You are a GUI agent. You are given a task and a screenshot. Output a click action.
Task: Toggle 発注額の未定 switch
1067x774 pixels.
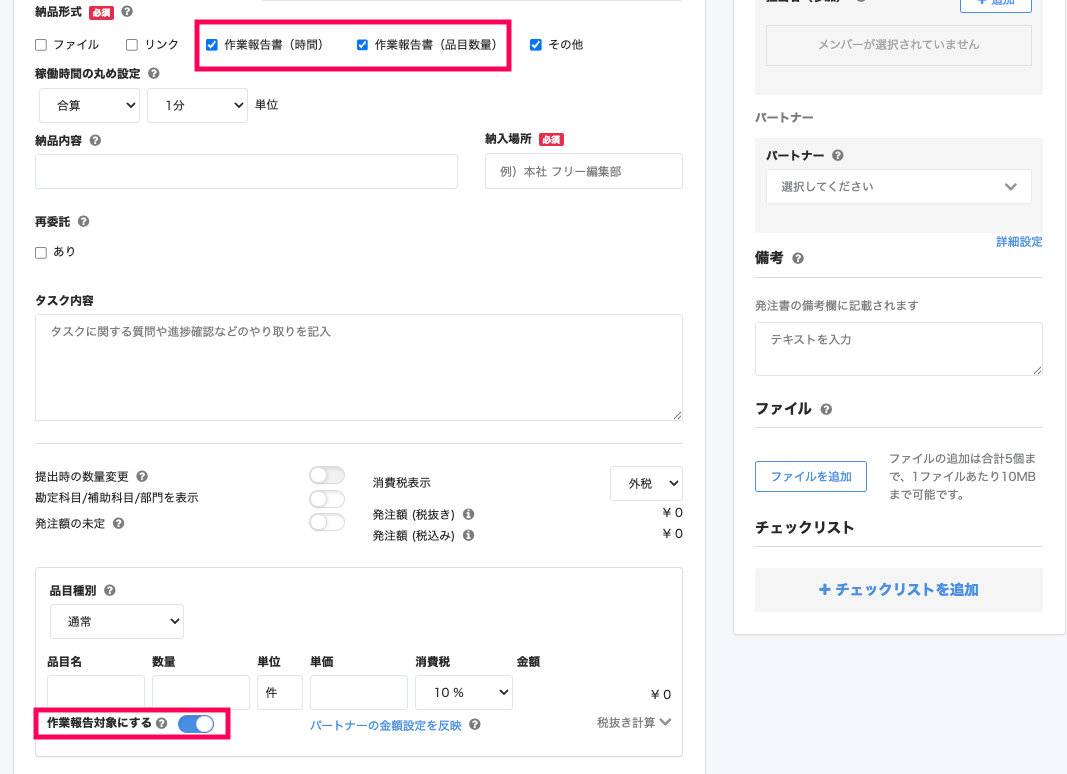click(x=327, y=522)
